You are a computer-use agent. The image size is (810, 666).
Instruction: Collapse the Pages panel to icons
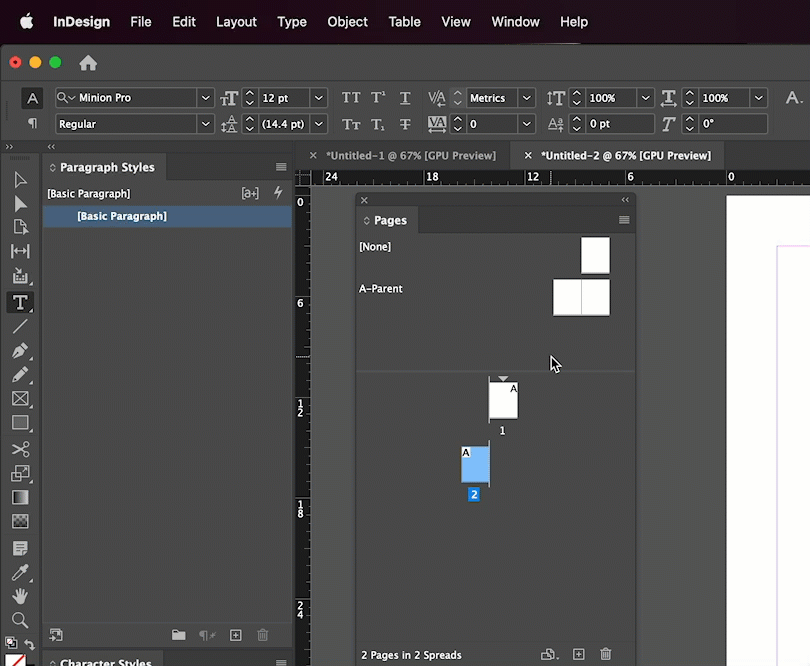[x=625, y=200]
